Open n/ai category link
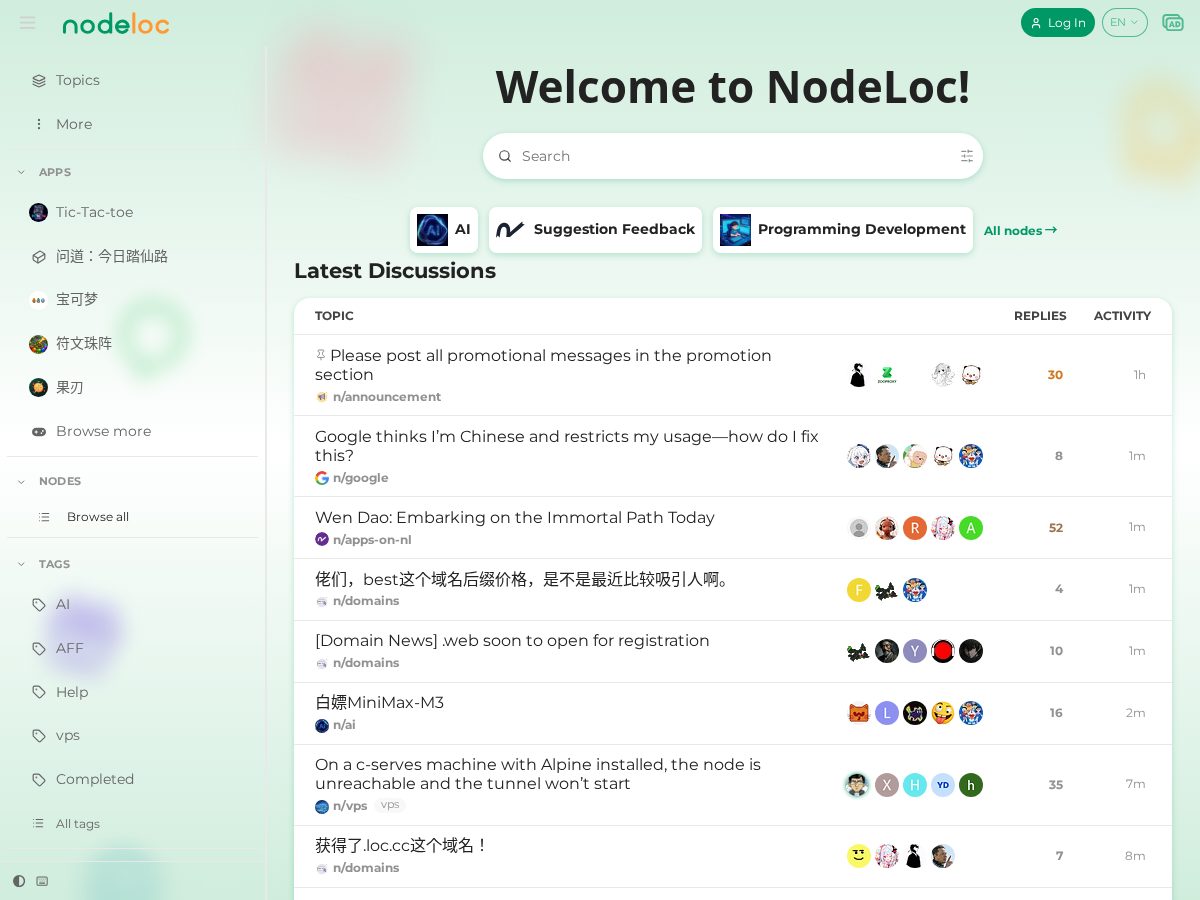 tap(335, 725)
